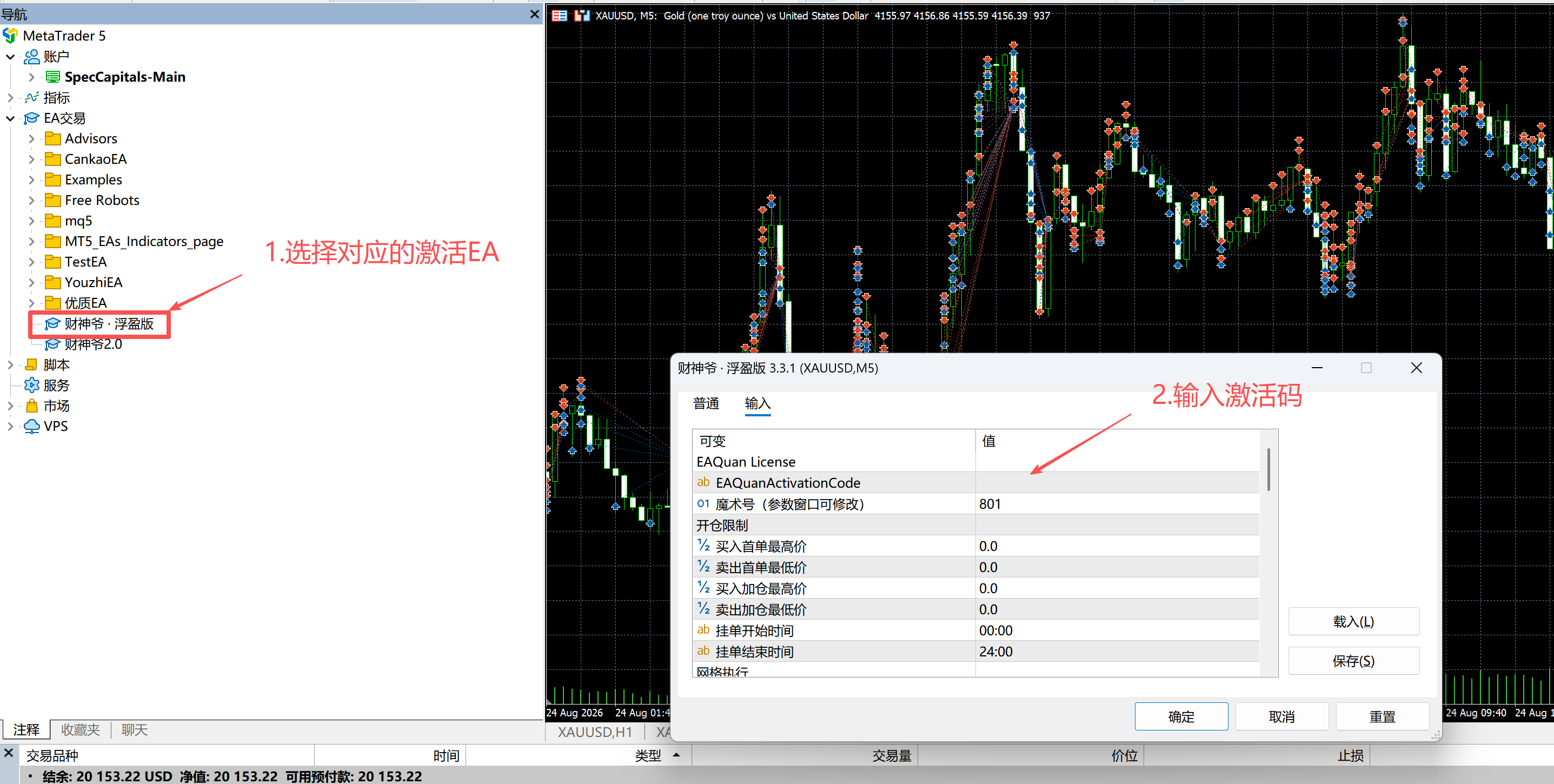Click the mq5 folder icon
The height and width of the screenshot is (784, 1554).
point(53,221)
